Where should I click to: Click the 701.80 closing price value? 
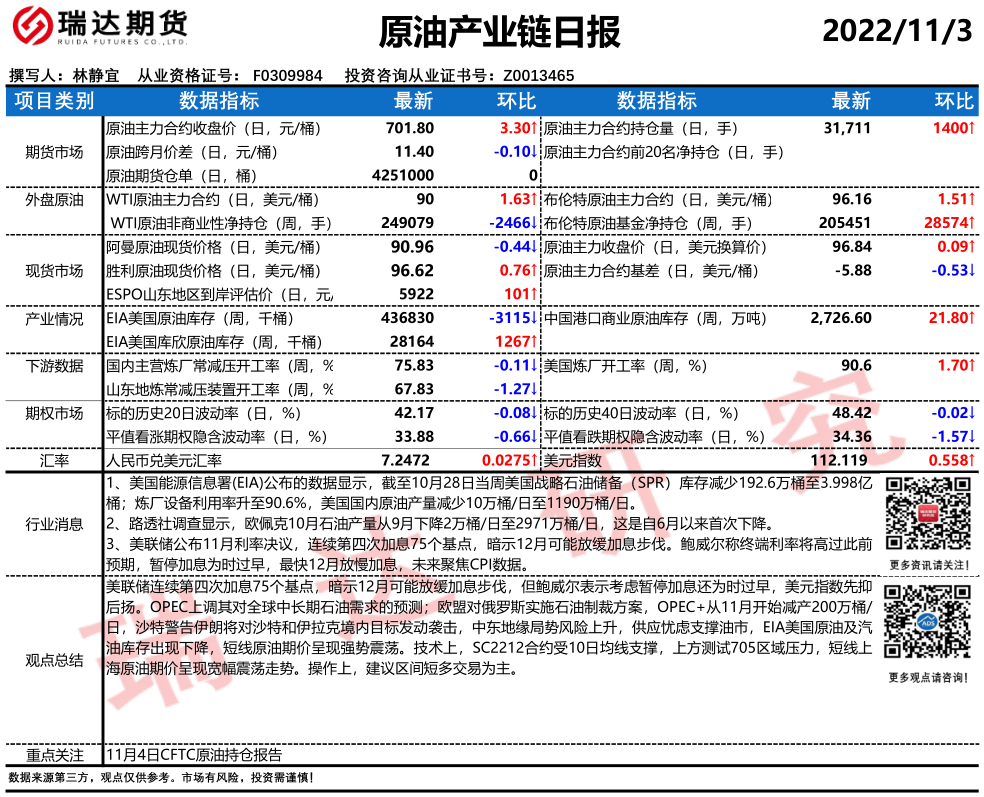[412, 128]
